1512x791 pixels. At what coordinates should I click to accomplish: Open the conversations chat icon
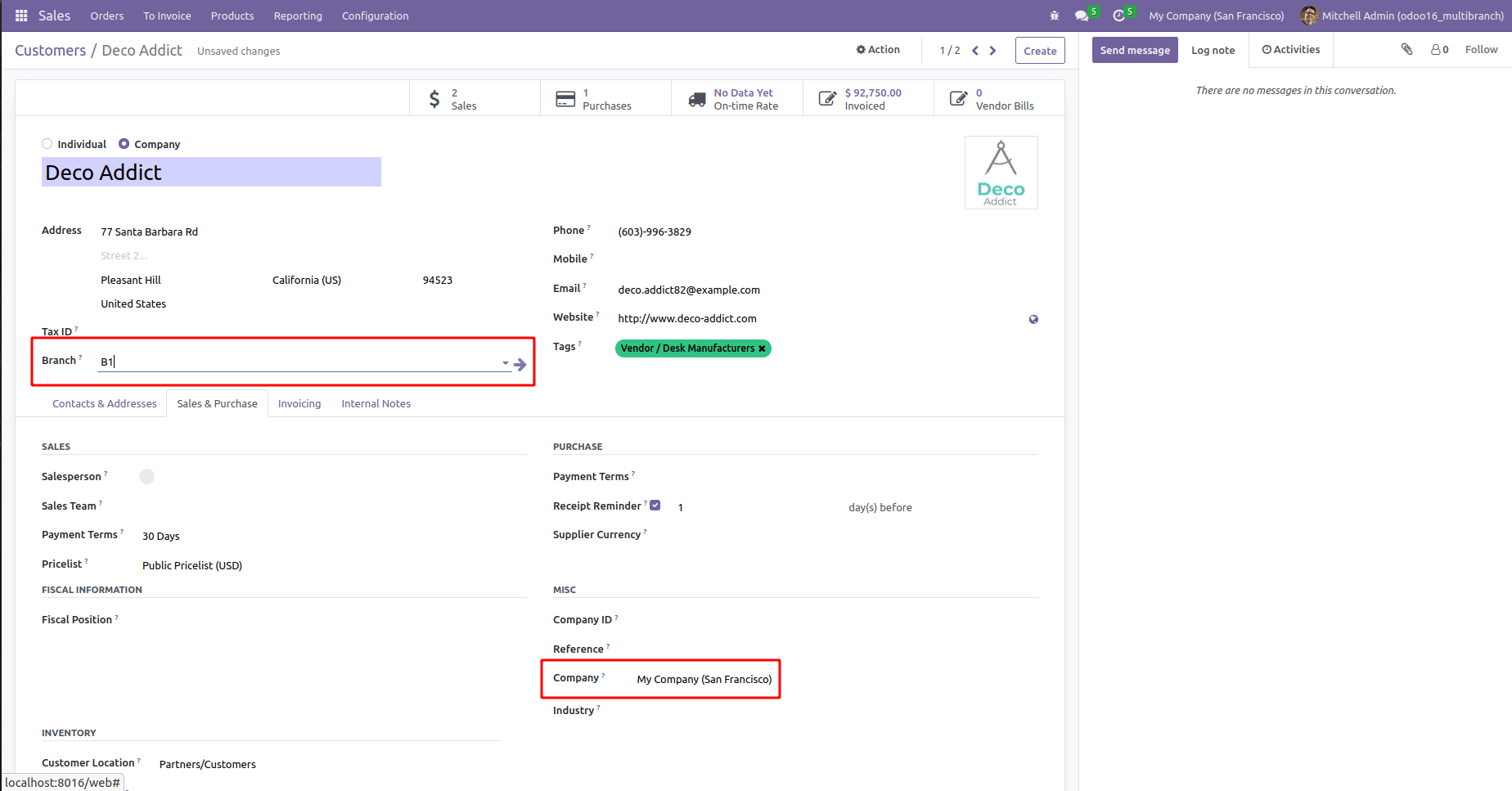coord(1082,16)
